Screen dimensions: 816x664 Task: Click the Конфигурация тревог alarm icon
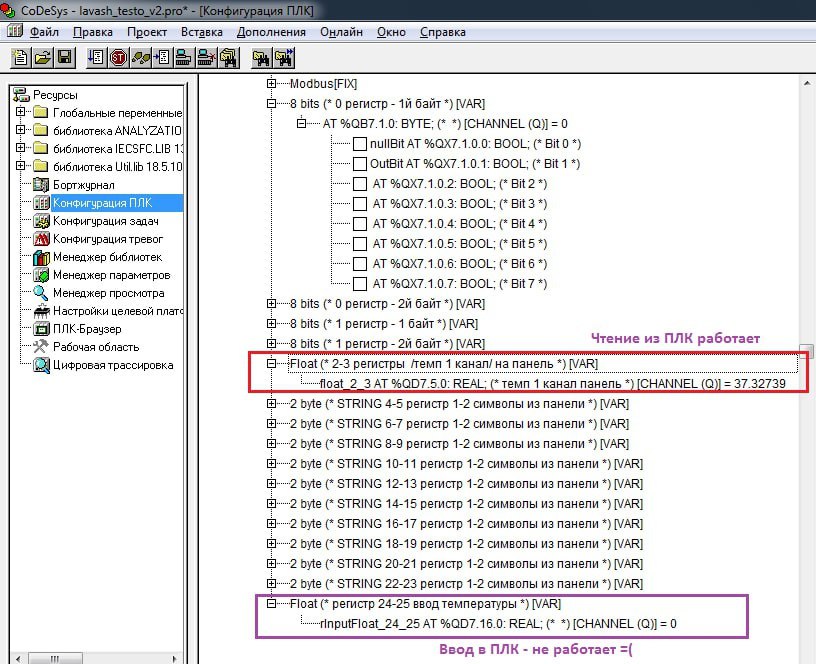(41, 239)
